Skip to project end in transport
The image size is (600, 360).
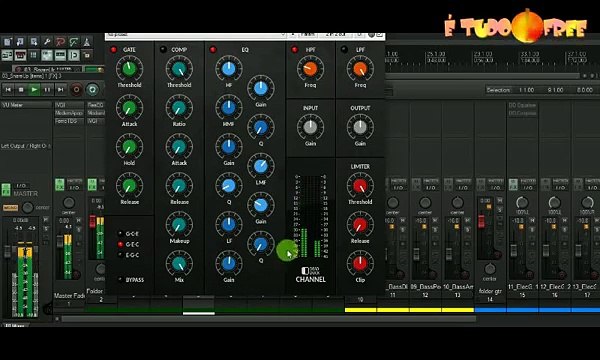tap(60, 90)
